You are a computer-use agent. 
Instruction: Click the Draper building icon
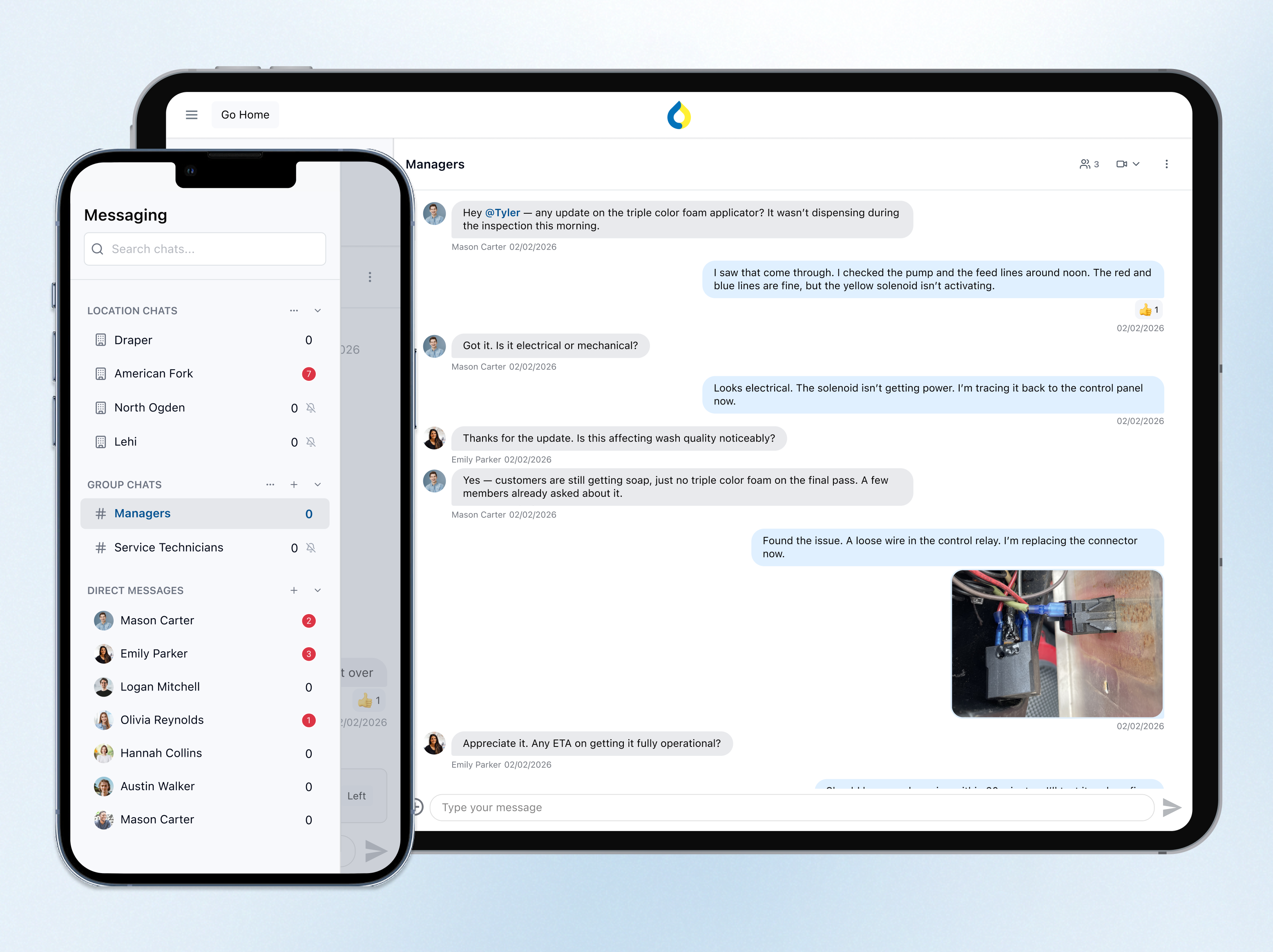point(101,340)
